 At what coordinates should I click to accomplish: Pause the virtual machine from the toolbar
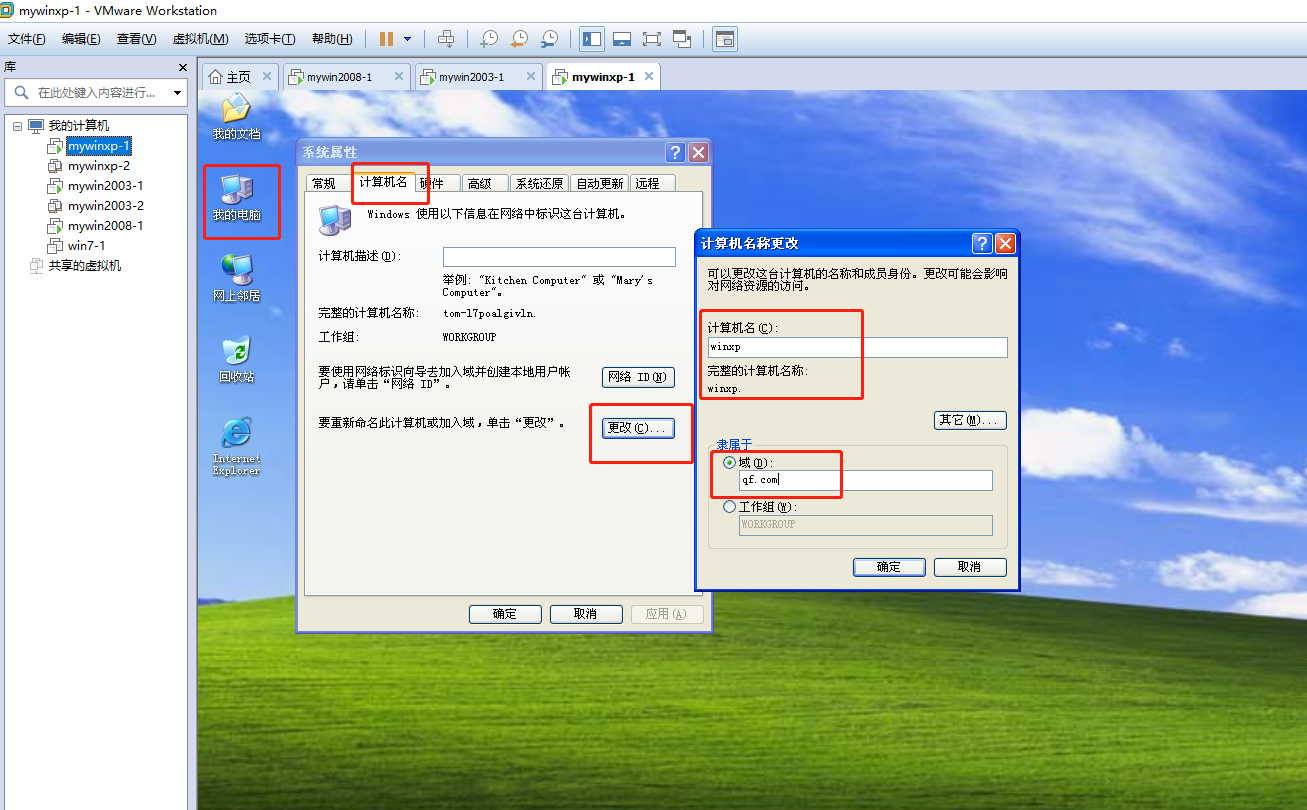(x=386, y=39)
